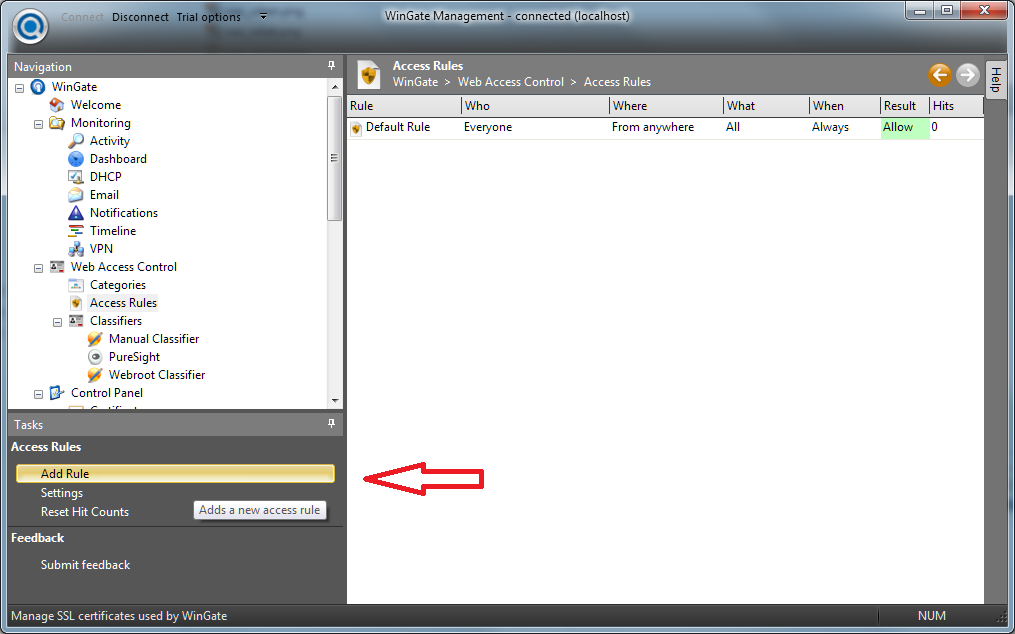Viewport: 1015px width, 634px height.
Task: Click the navigation scrollbar up arrow
Action: [335, 87]
